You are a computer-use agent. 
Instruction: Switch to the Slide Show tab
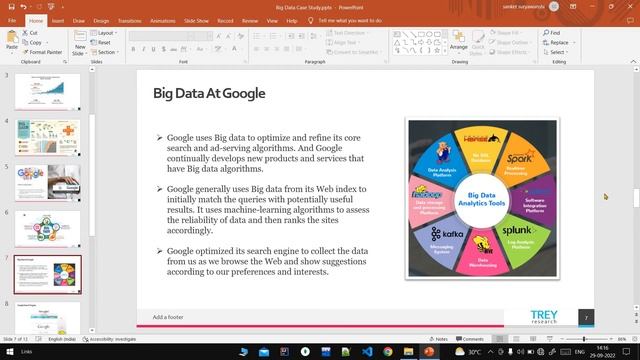pos(196,20)
